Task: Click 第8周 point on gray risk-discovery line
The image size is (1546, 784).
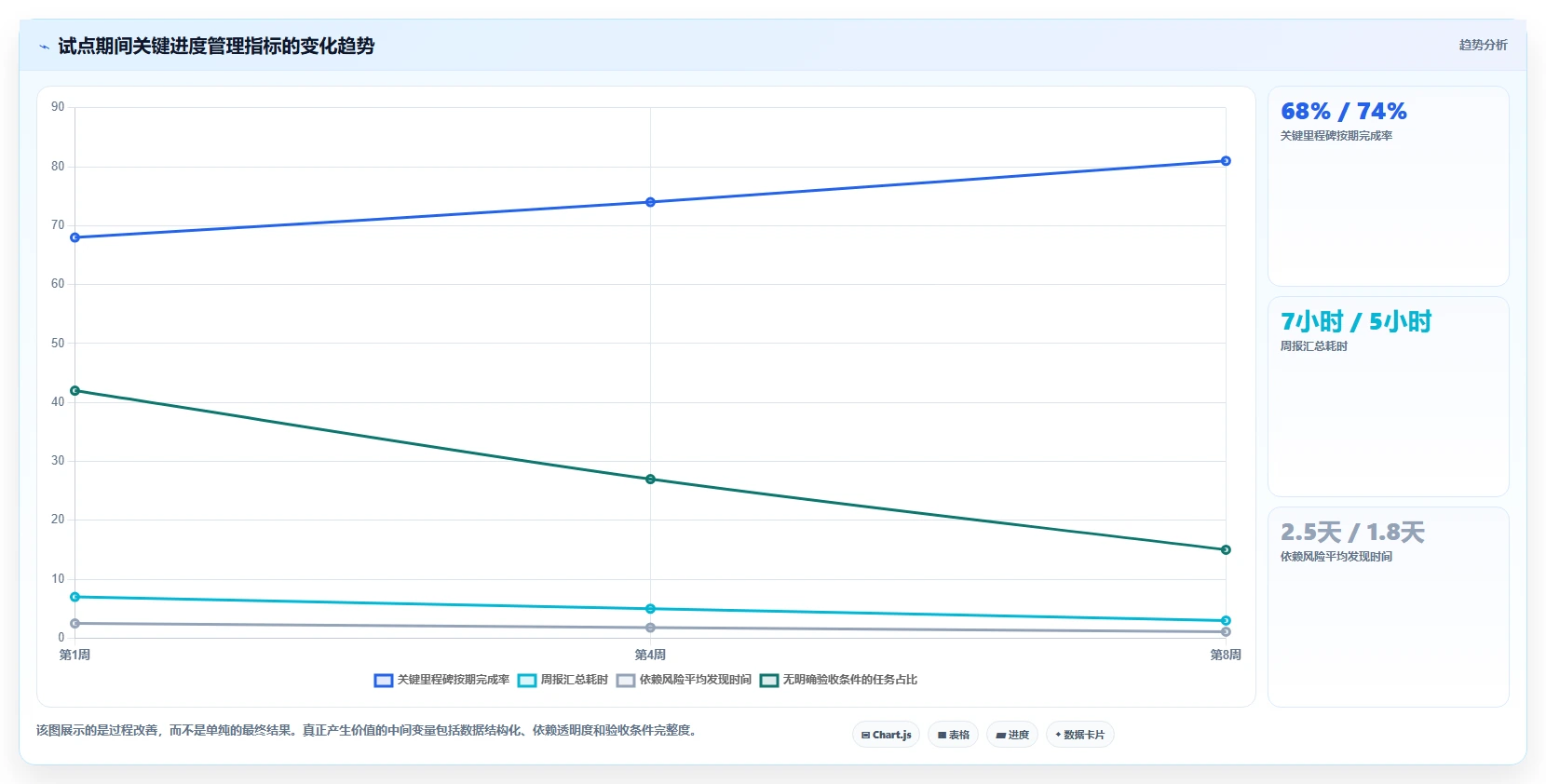Action: [x=1226, y=632]
